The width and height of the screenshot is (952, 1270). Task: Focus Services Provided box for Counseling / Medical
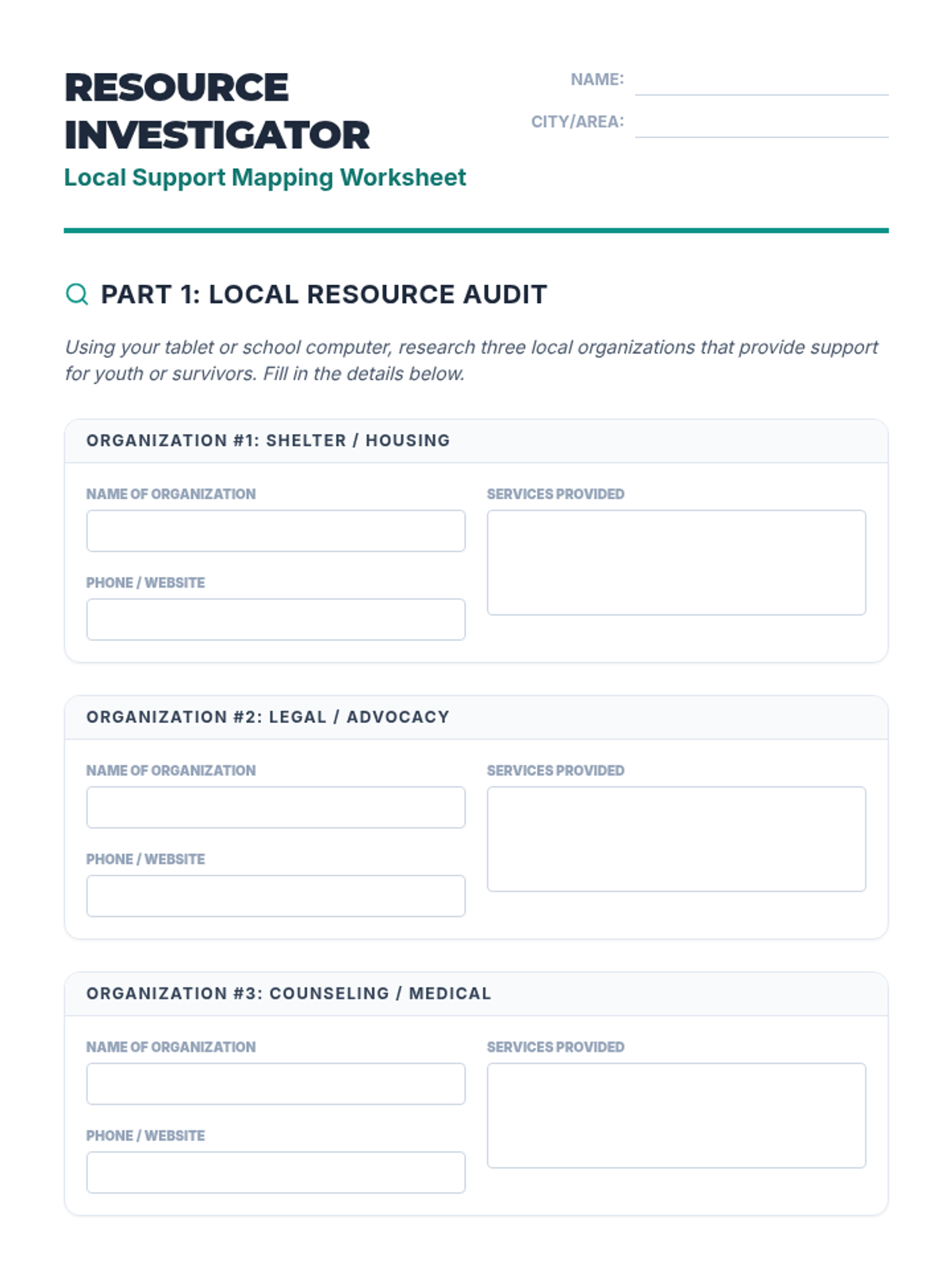click(676, 1115)
